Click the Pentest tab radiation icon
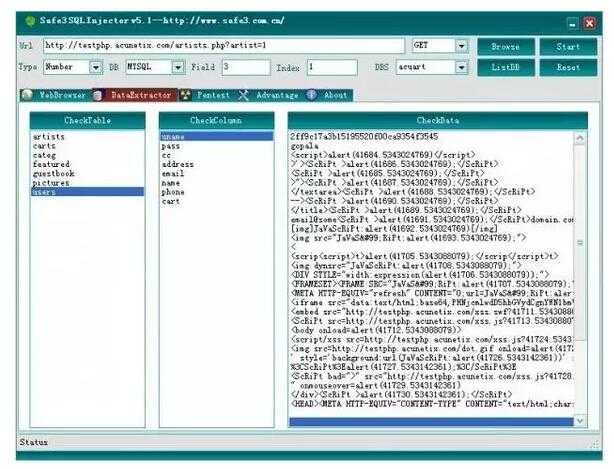 click(186, 95)
